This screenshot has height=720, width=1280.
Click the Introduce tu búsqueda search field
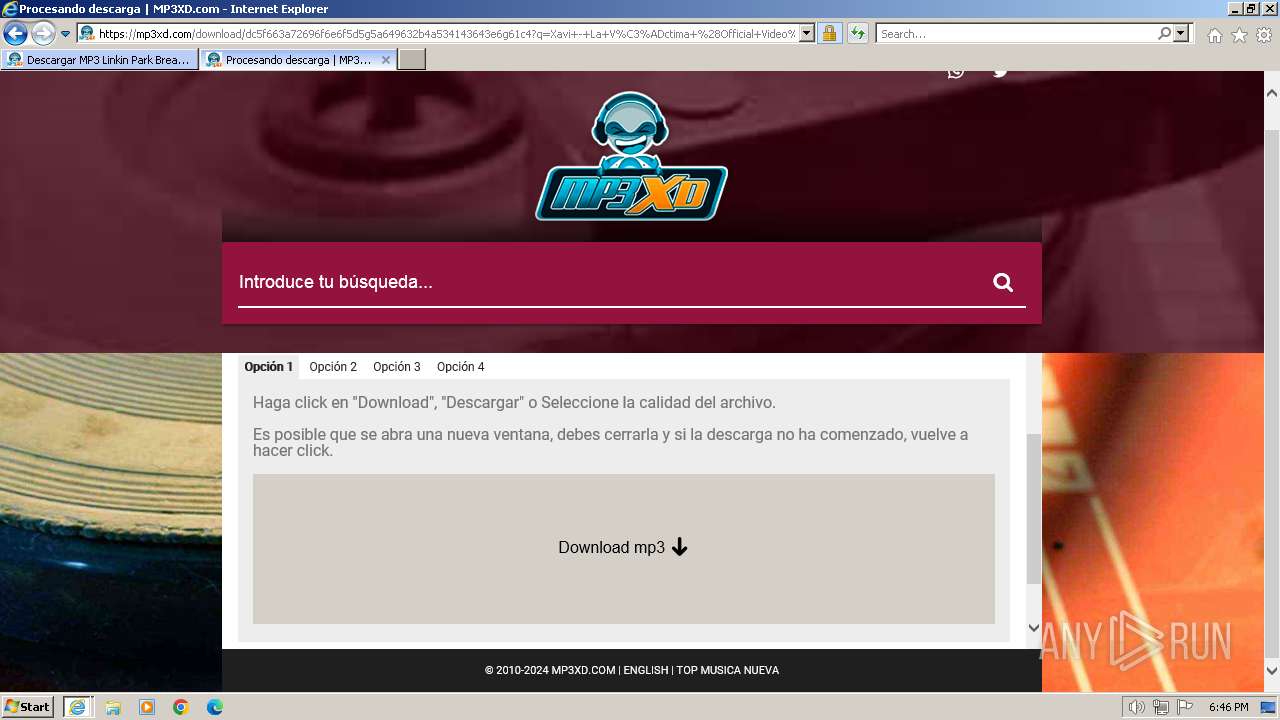pos(610,282)
